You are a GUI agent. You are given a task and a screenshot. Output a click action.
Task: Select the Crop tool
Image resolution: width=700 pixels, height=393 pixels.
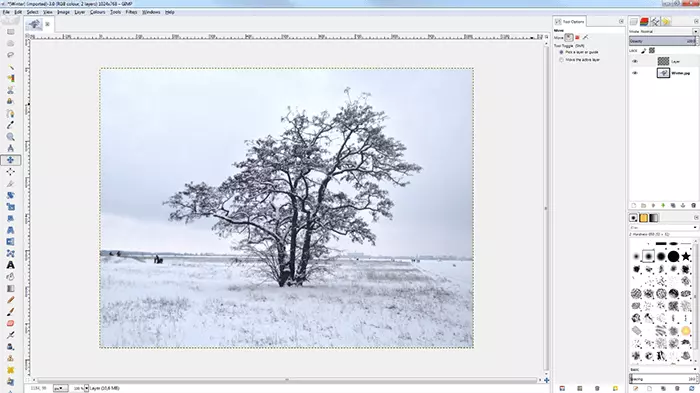pyautogui.click(x=10, y=184)
